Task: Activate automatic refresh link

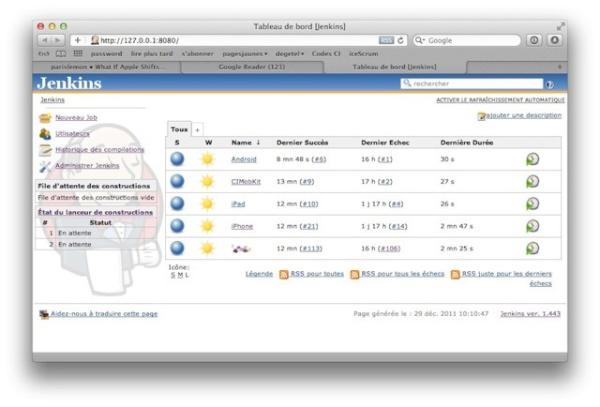Action: click(500, 100)
